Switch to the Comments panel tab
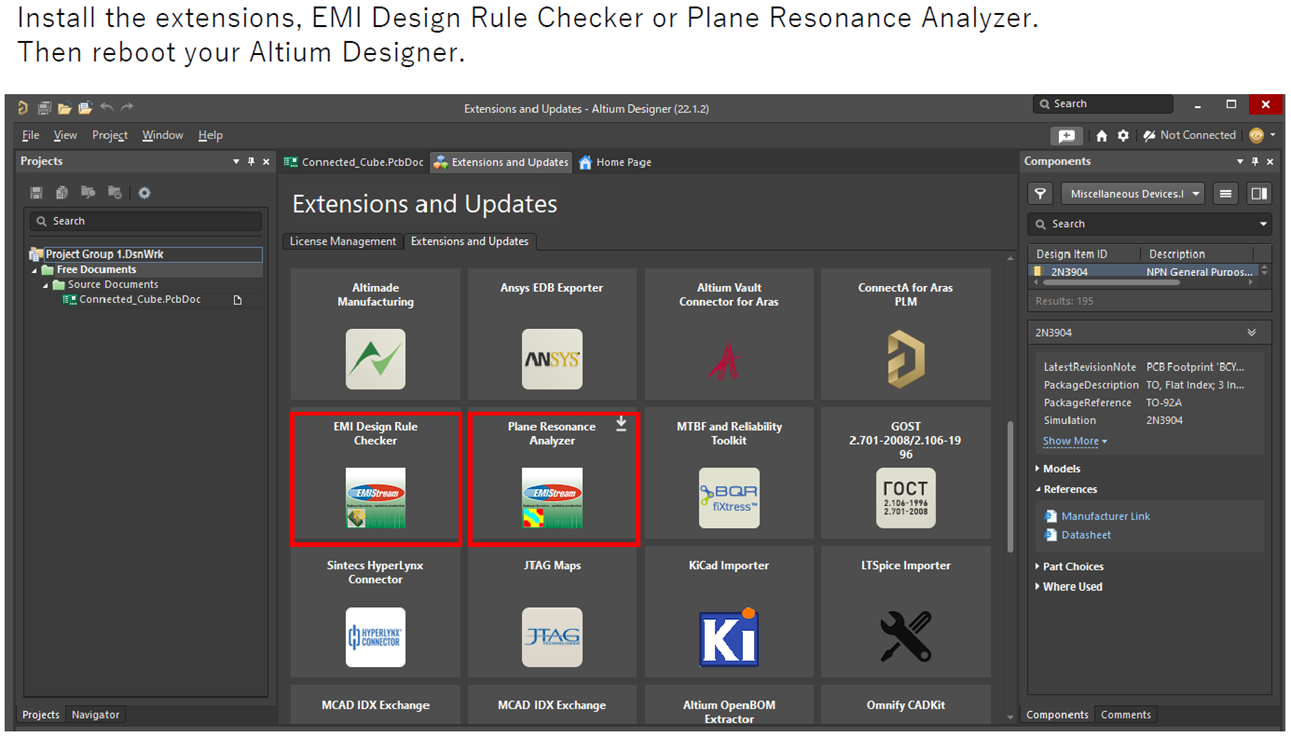Viewport: 1291px width, 737px height. tap(1126, 715)
